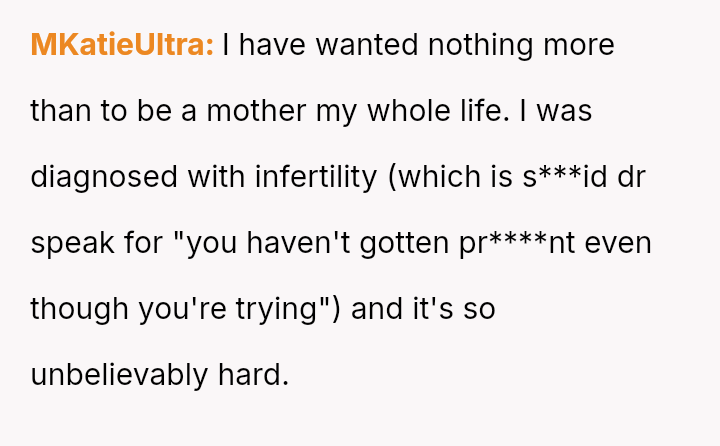720x446 pixels.
Task: Click the word "haven't" in the quote
Action: tap(299, 243)
